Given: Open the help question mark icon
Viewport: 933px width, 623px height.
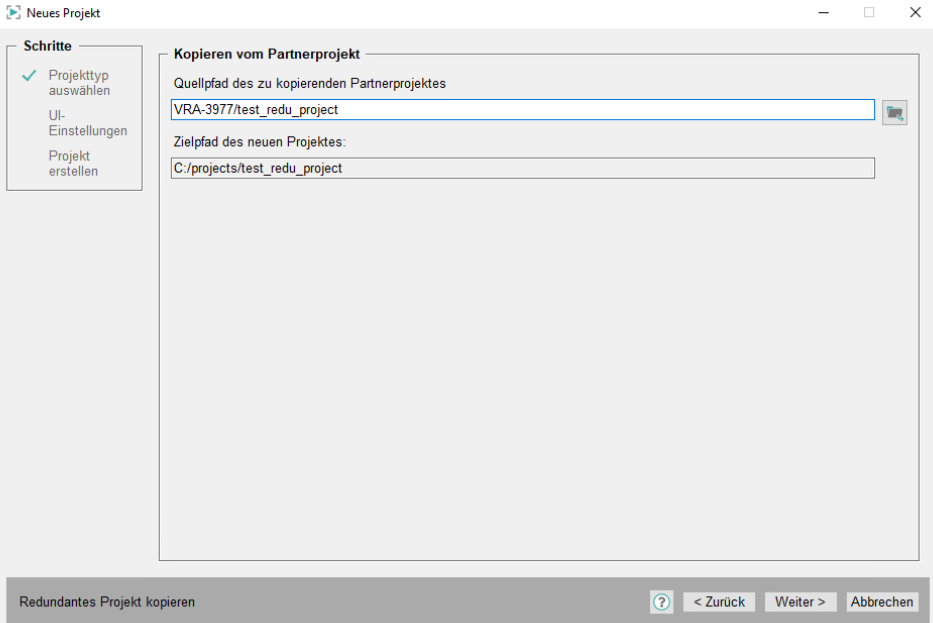Looking at the screenshot, I should point(661,602).
